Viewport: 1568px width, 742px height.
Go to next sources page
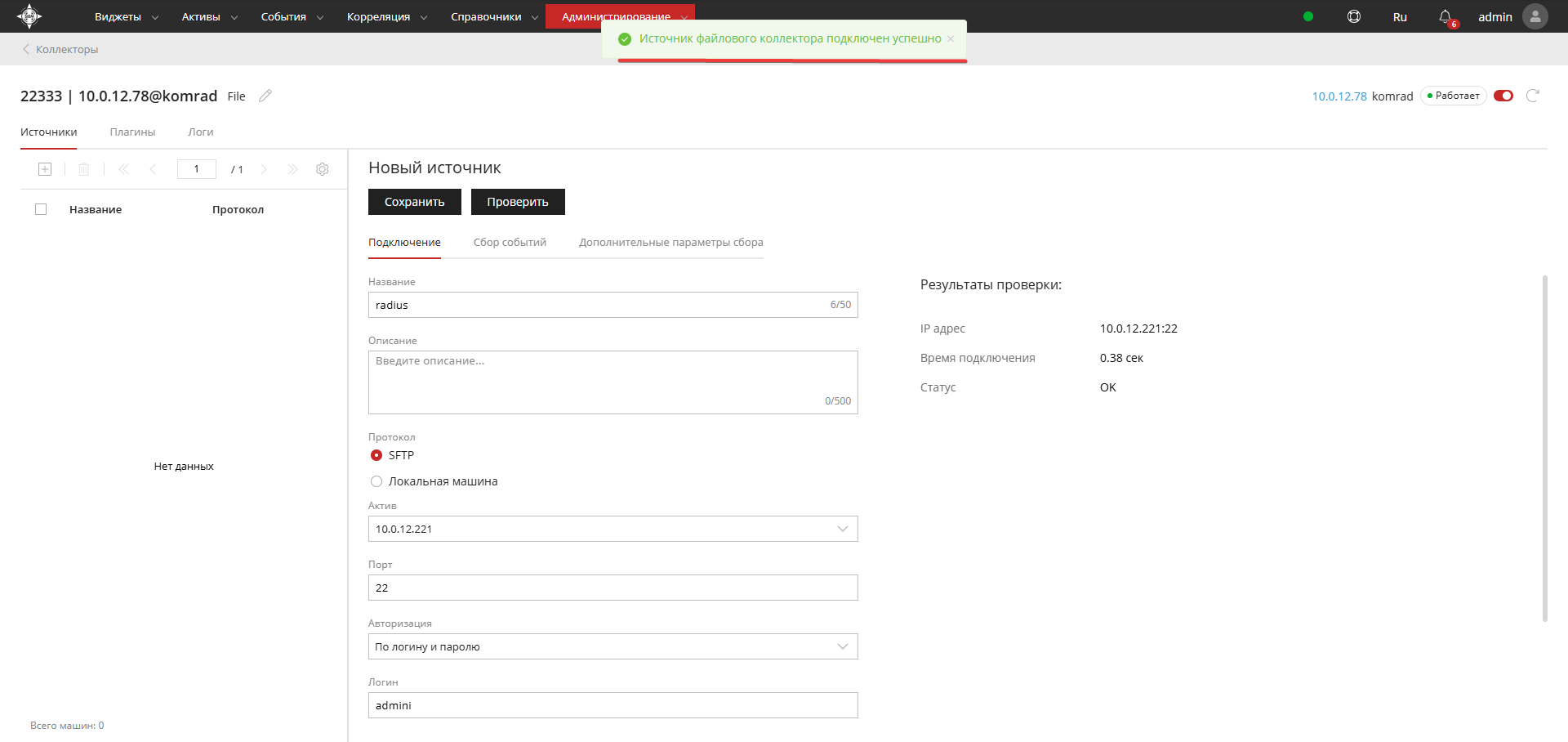264,169
